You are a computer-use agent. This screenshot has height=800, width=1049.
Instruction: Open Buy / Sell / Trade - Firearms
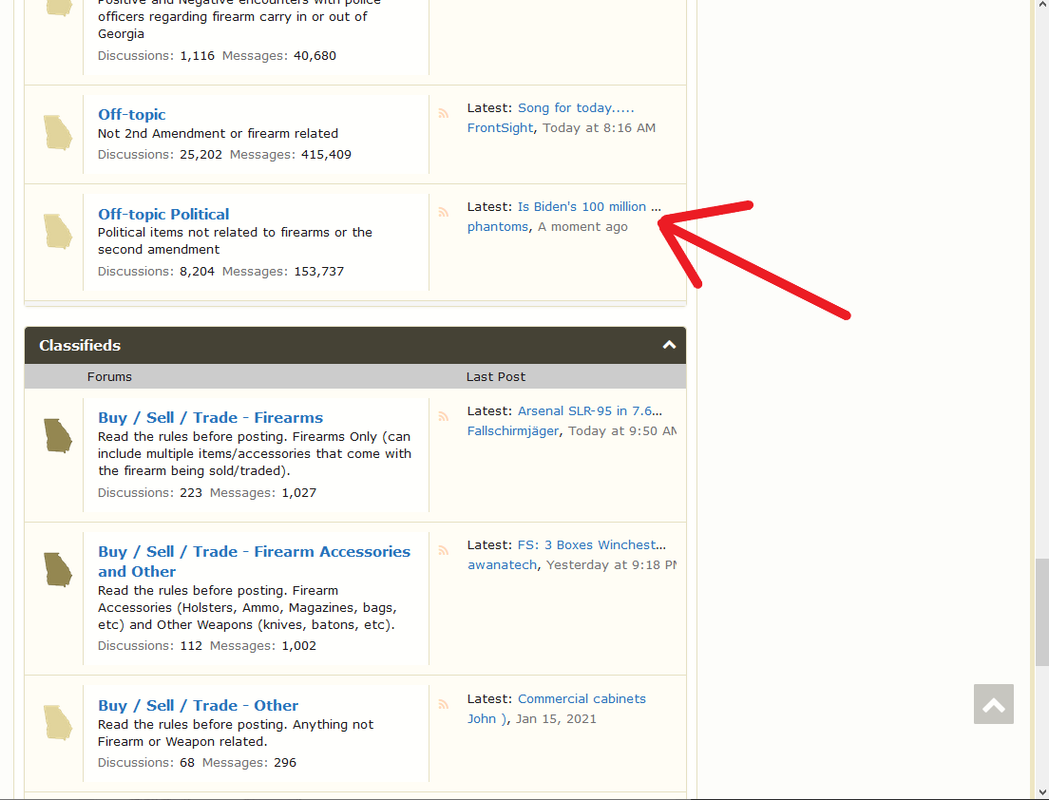point(210,417)
